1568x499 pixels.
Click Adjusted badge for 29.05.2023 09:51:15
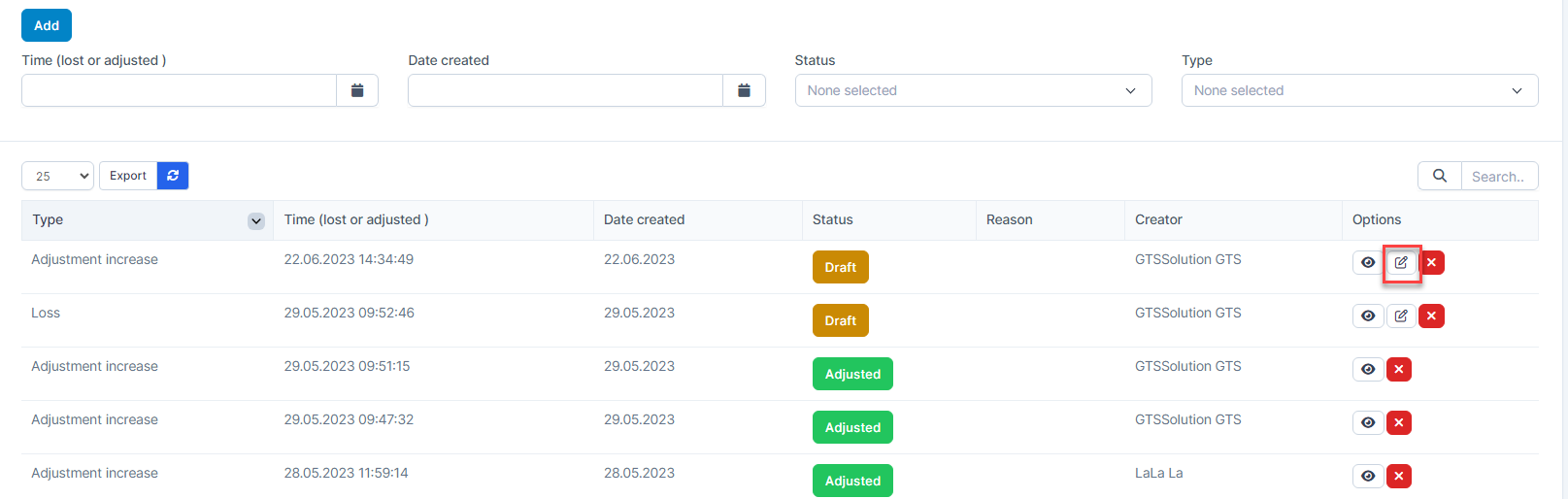(x=852, y=374)
